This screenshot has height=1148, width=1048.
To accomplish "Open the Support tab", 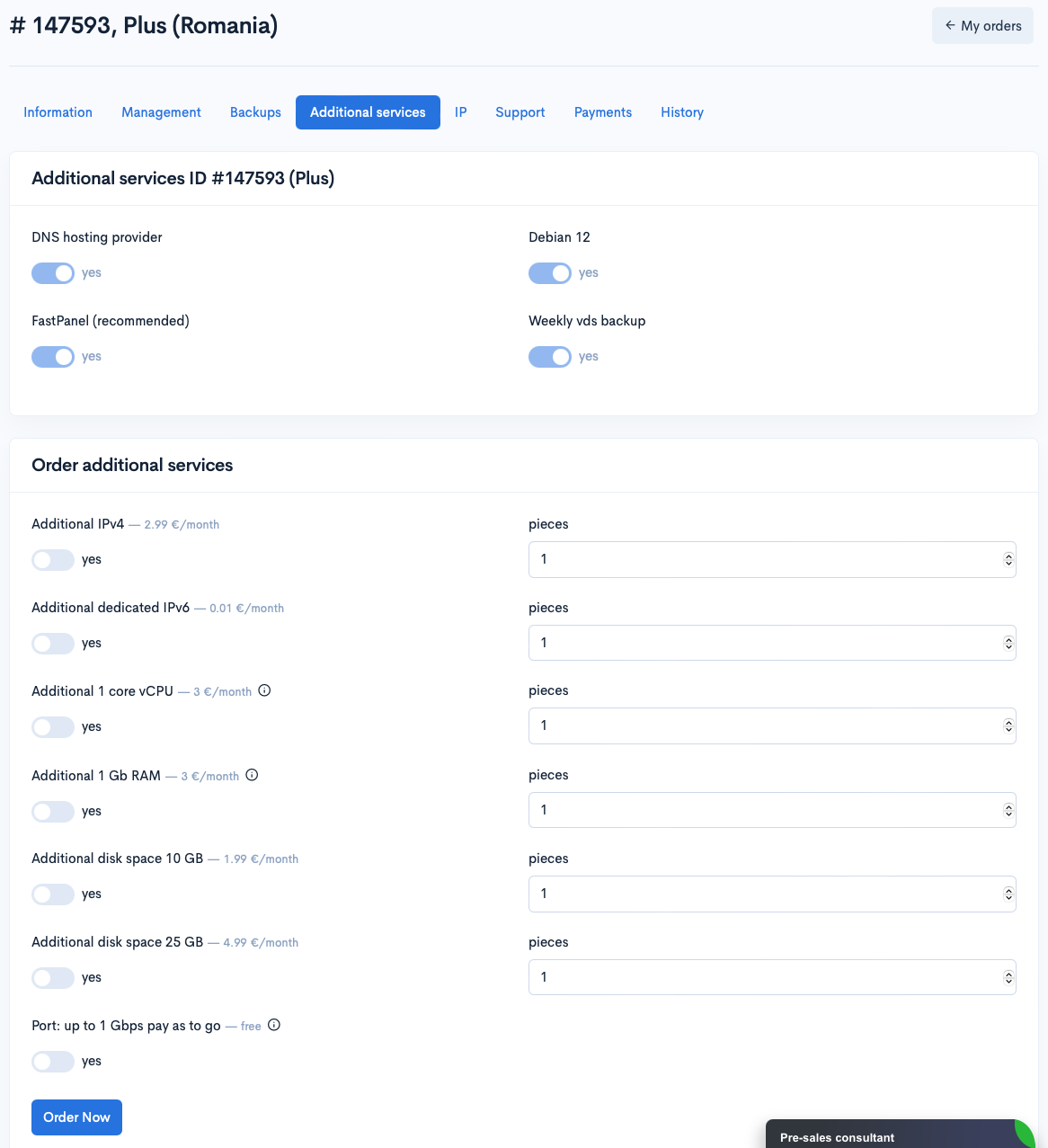I will point(520,112).
